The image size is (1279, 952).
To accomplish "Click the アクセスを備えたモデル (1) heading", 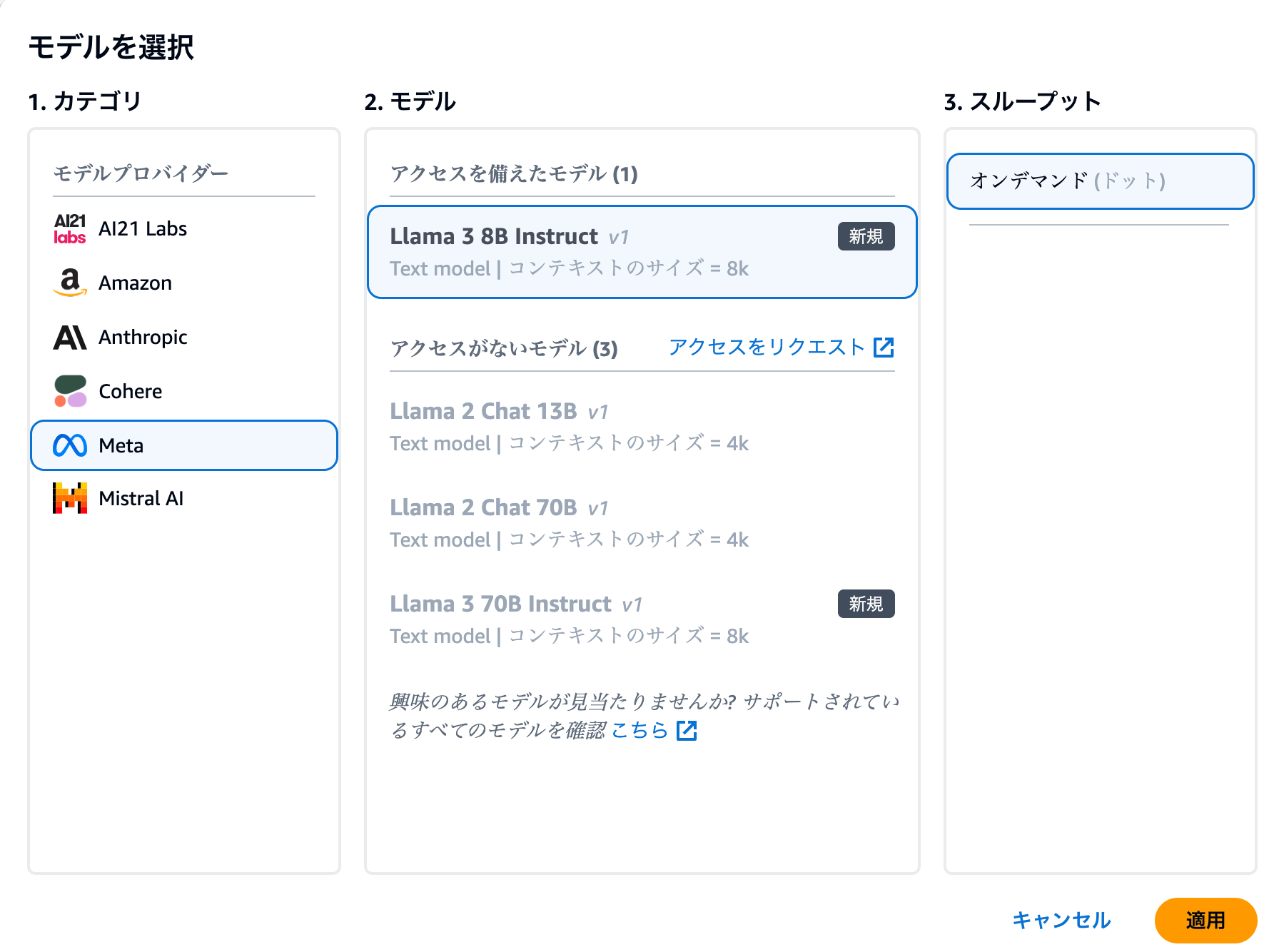I will pyautogui.click(x=514, y=173).
